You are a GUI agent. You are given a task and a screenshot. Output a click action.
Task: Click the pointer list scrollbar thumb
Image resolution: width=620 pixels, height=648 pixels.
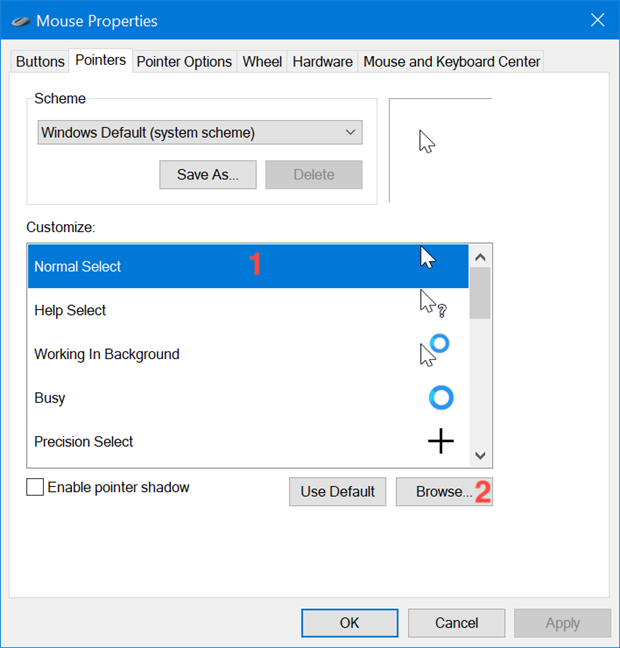tap(480, 293)
